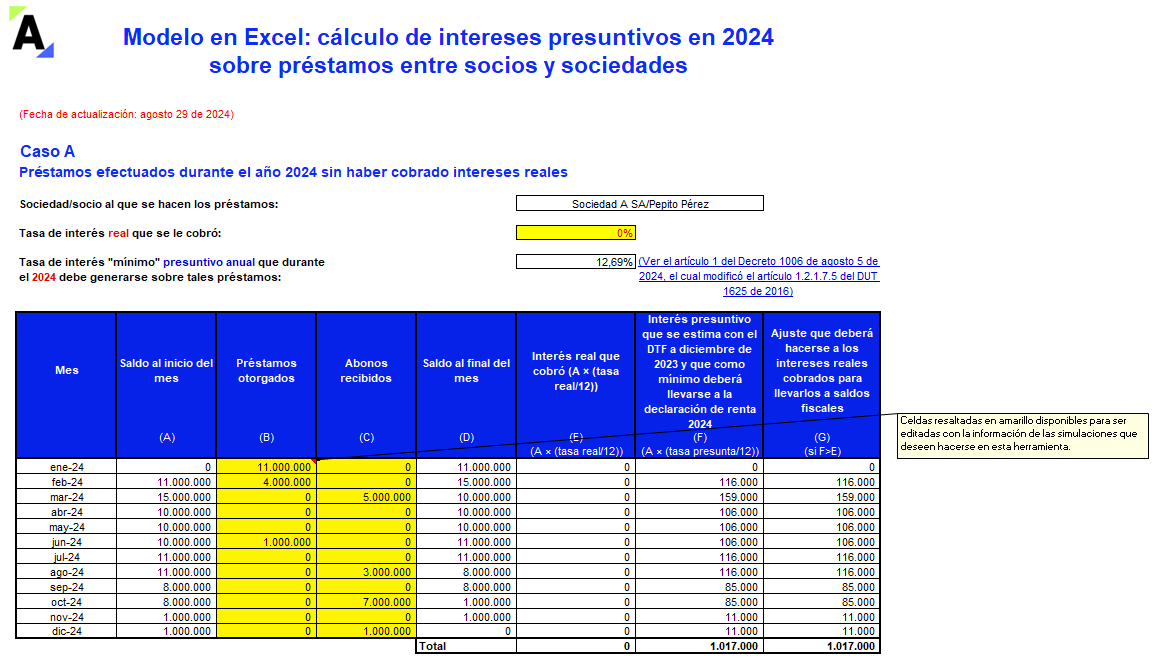Select the ago-24 month cell
1162x658 pixels.
[67, 572]
